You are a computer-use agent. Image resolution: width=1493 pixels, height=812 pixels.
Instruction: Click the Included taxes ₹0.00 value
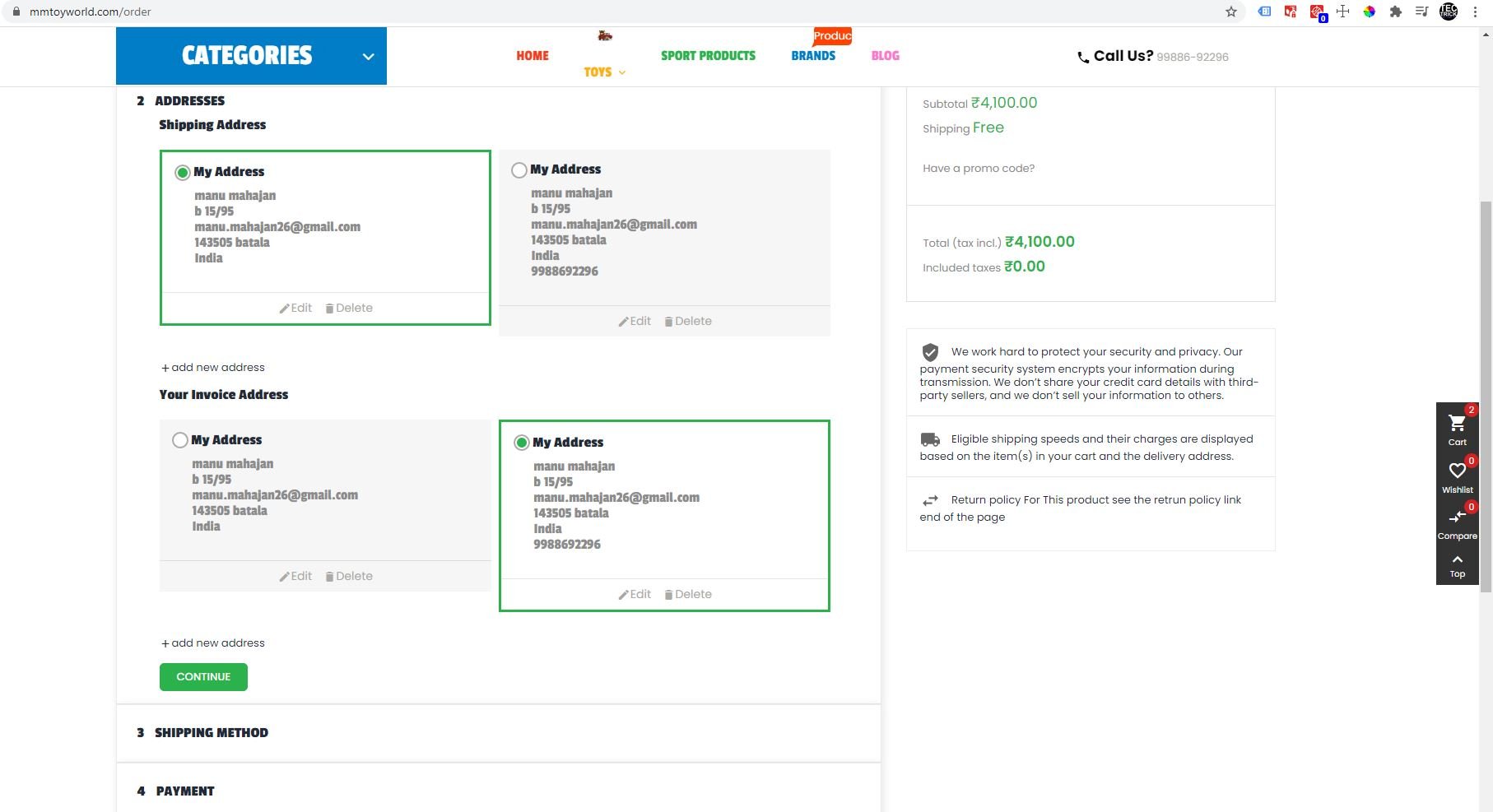(1025, 267)
